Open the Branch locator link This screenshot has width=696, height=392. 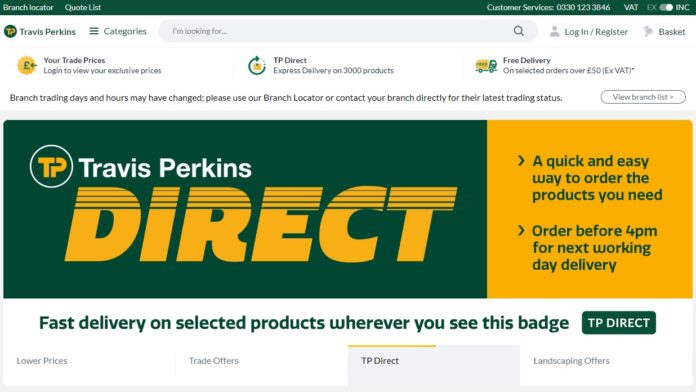tap(28, 7)
